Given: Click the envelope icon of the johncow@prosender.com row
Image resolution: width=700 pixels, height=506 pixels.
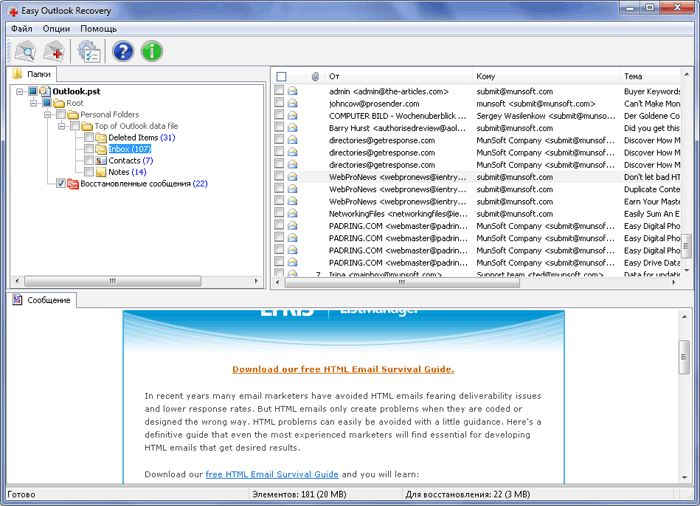Looking at the screenshot, I should coord(292,103).
